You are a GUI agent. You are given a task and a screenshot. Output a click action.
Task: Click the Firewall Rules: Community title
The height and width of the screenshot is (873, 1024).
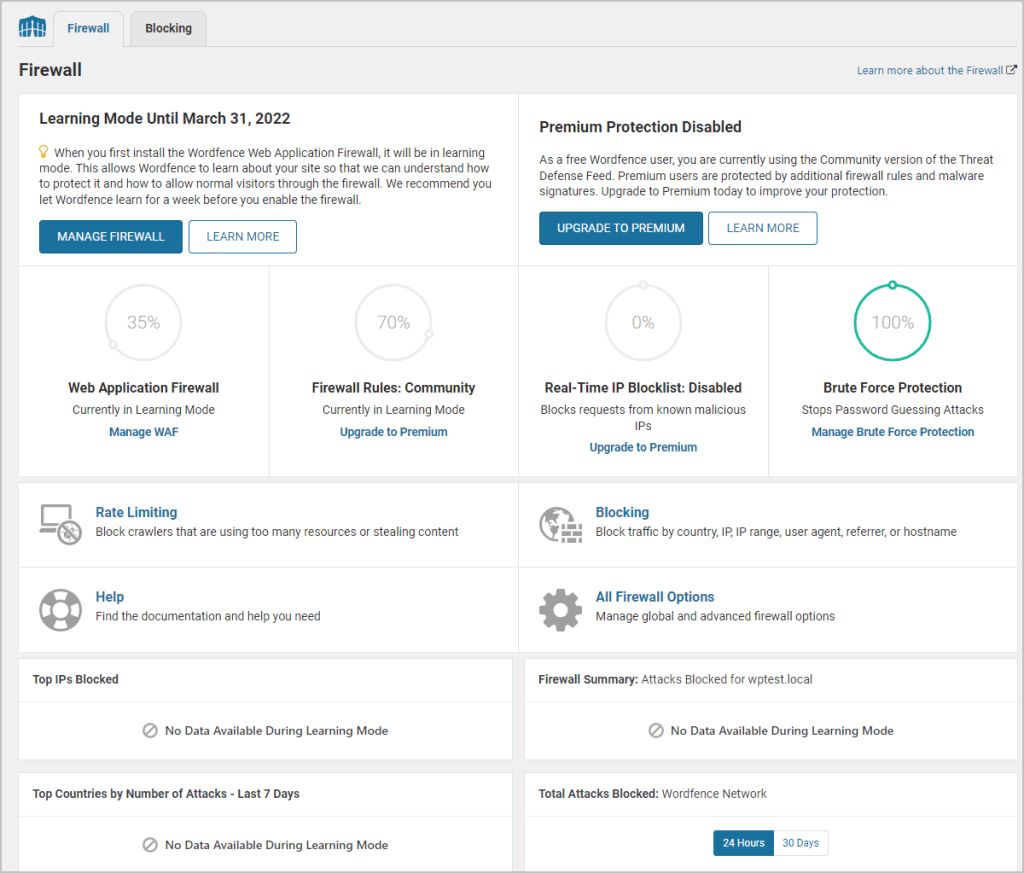point(394,388)
